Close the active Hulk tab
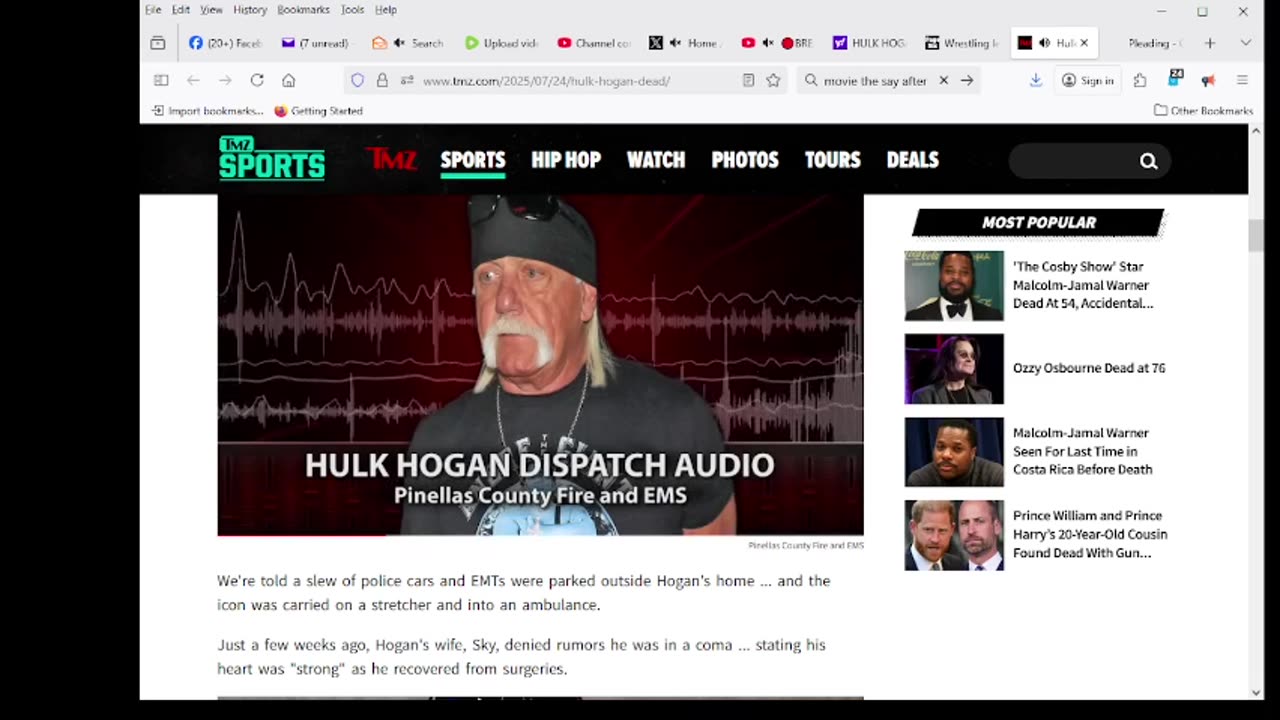 (x=1083, y=43)
